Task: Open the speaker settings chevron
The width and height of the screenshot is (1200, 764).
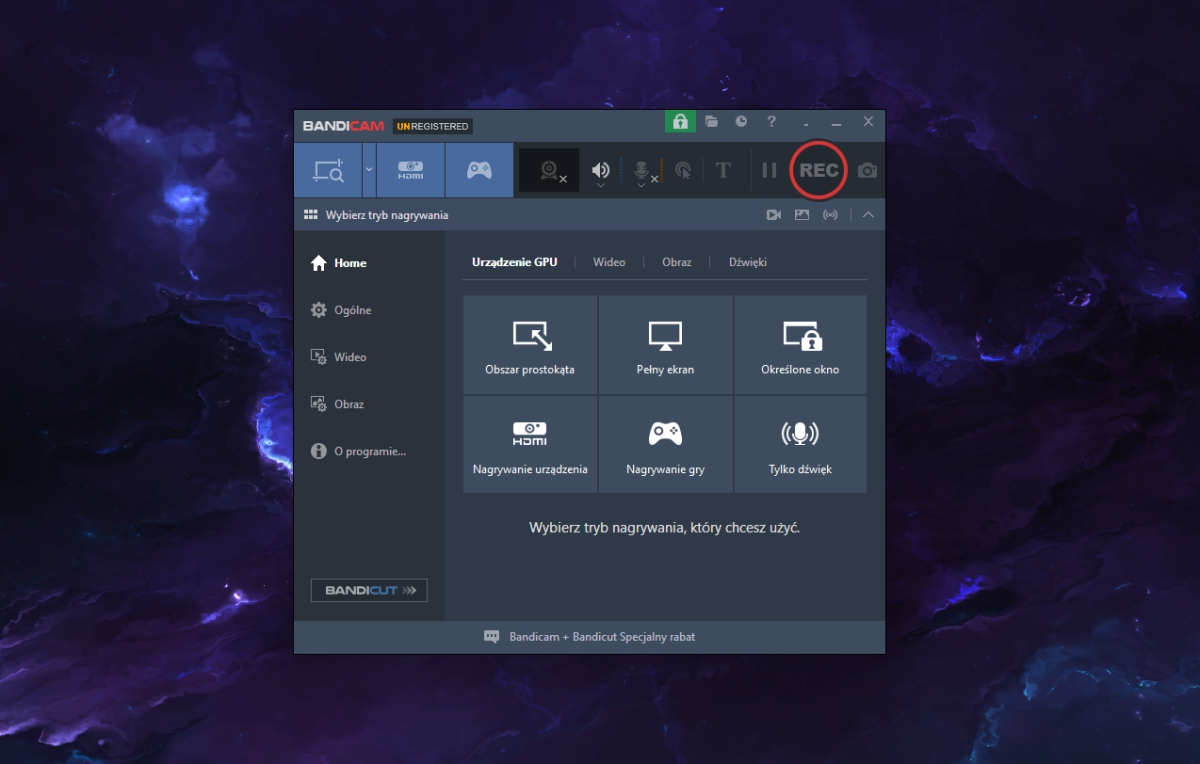Action: pos(600,185)
